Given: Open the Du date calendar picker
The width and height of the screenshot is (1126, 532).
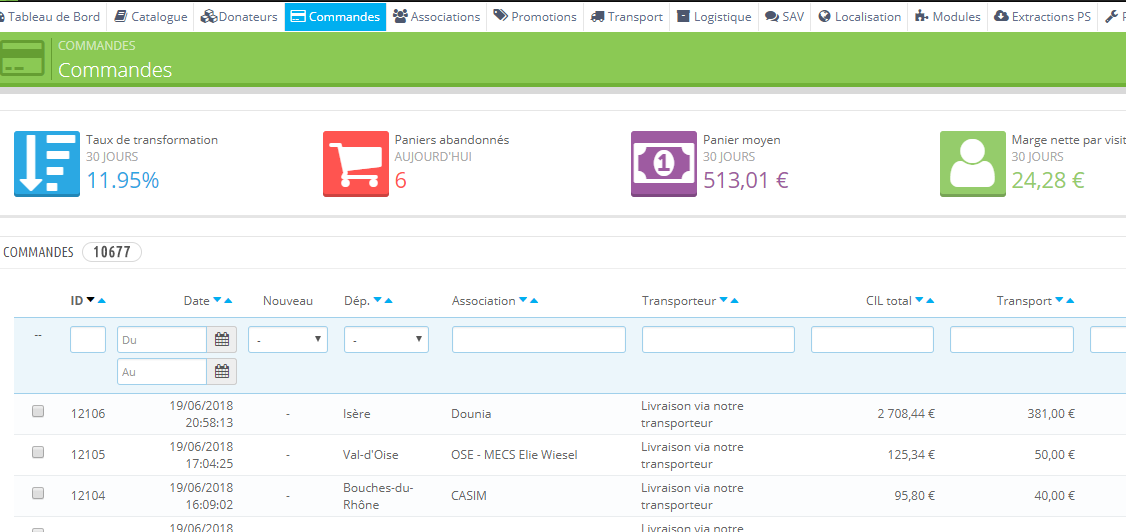Looking at the screenshot, I should (x=222, y=340).
